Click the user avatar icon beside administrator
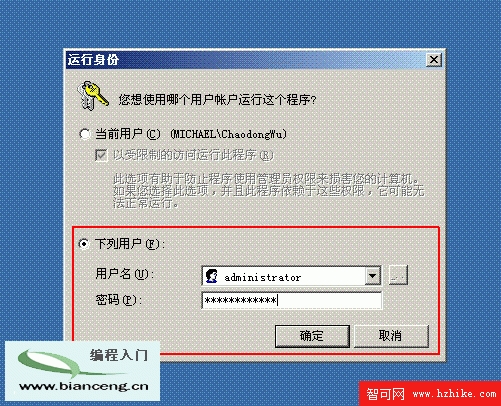 click(x=211, y=276)
